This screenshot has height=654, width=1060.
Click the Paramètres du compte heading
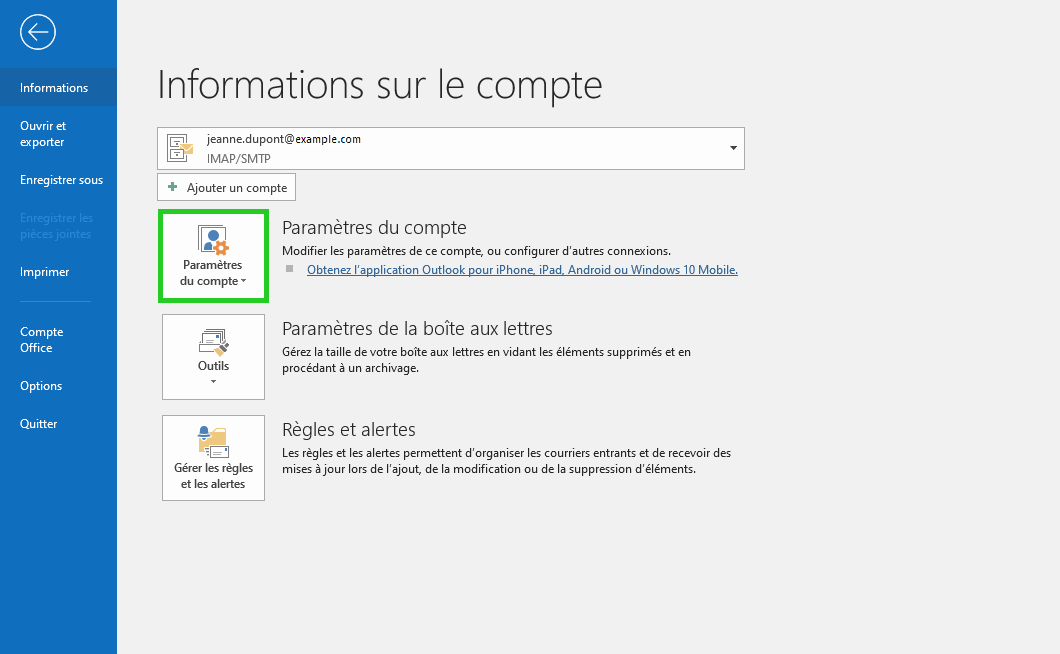[374, 227]
